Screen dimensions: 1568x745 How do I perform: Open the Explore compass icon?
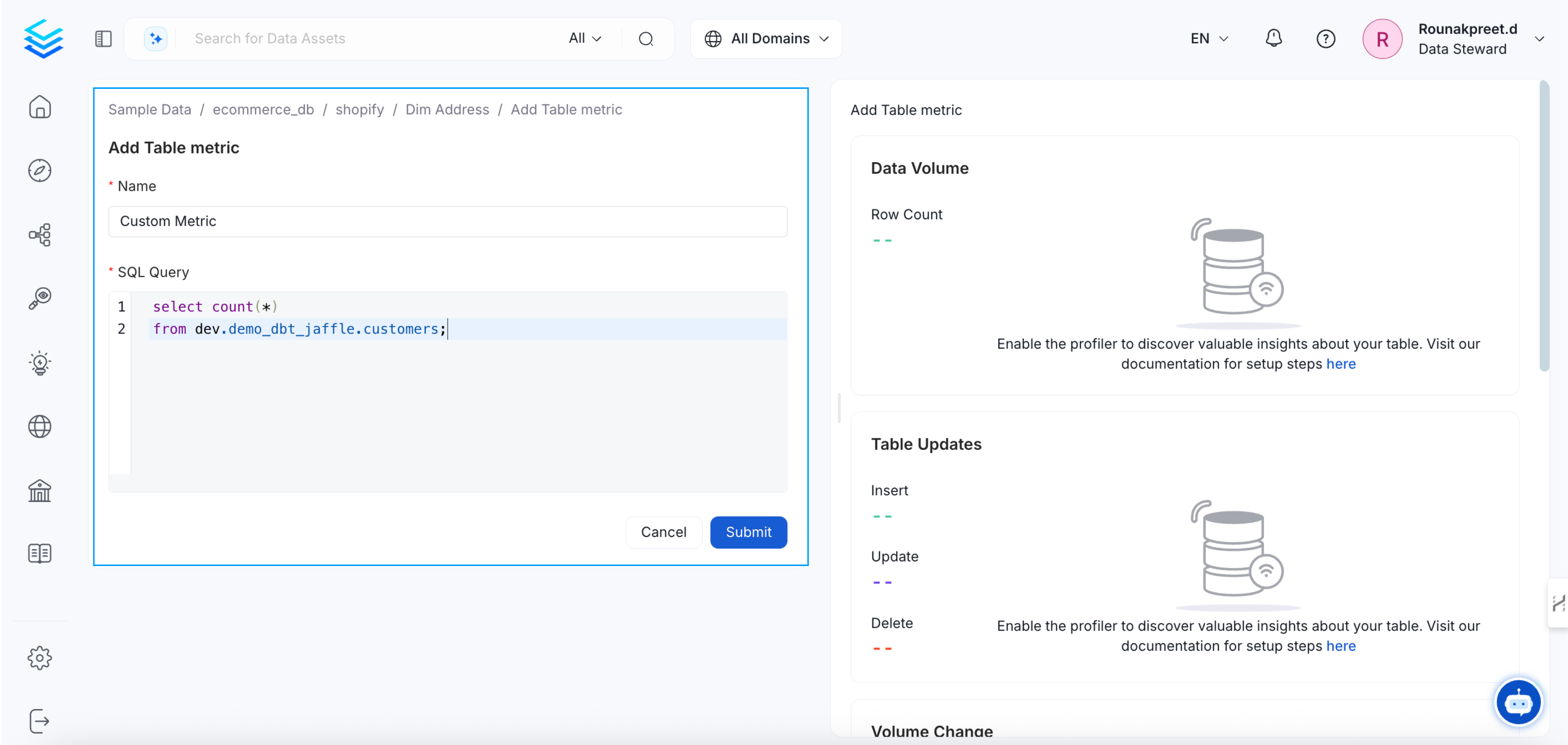click(x=40, y=171)
